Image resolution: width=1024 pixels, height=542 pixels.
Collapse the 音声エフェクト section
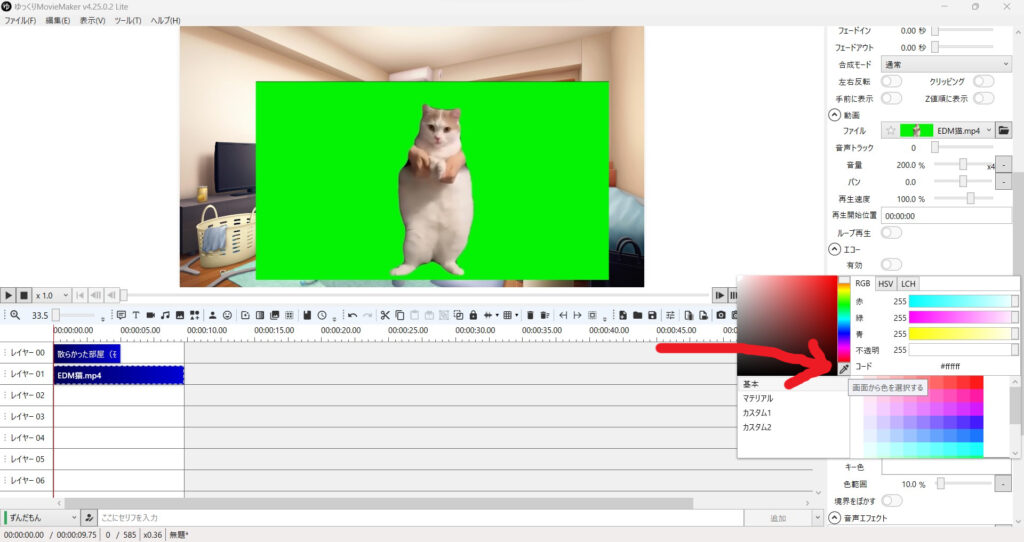834,517
